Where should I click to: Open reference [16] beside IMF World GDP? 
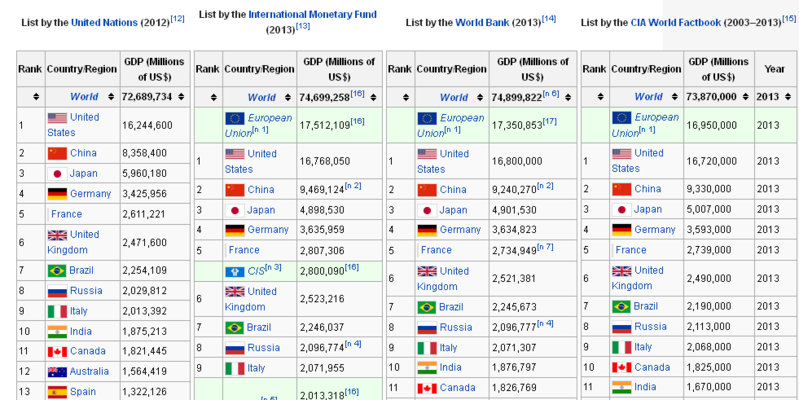point(357,93)
